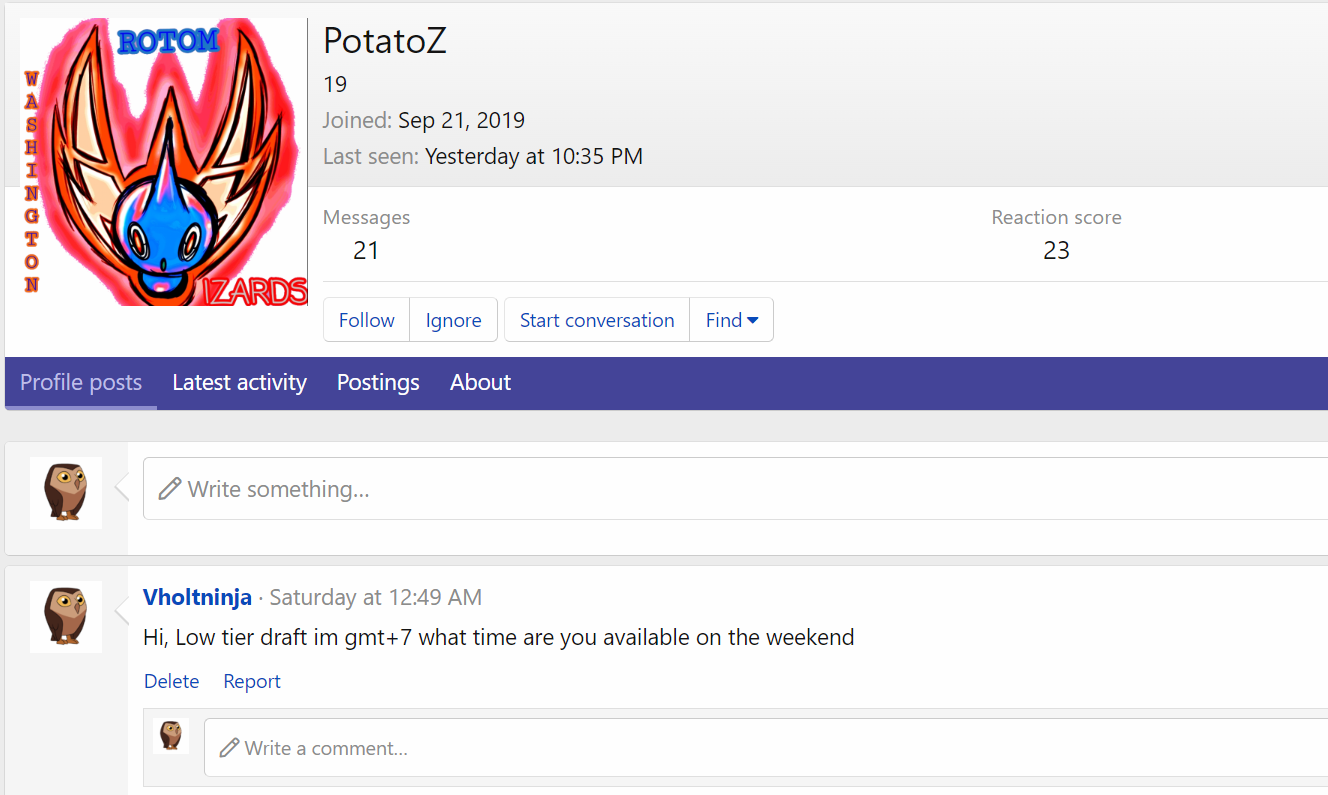Open the Latest activity tab

pyautogui.click(x=239, y=382)
